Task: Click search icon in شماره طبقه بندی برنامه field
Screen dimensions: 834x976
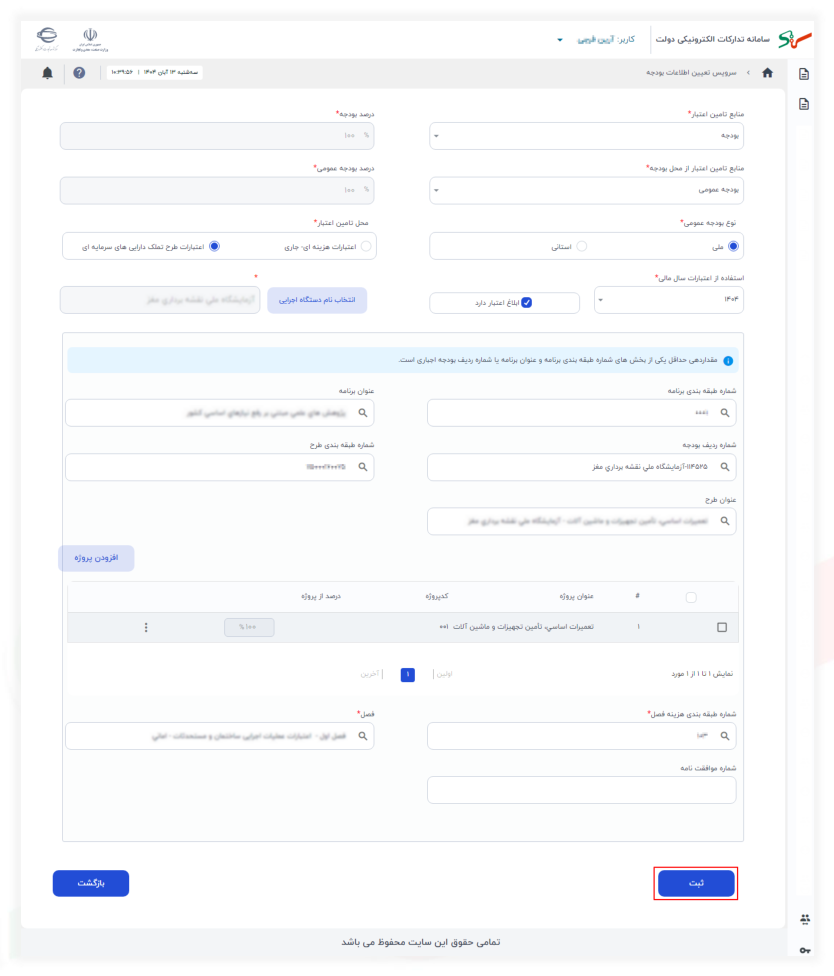Action: pos(725,413)
